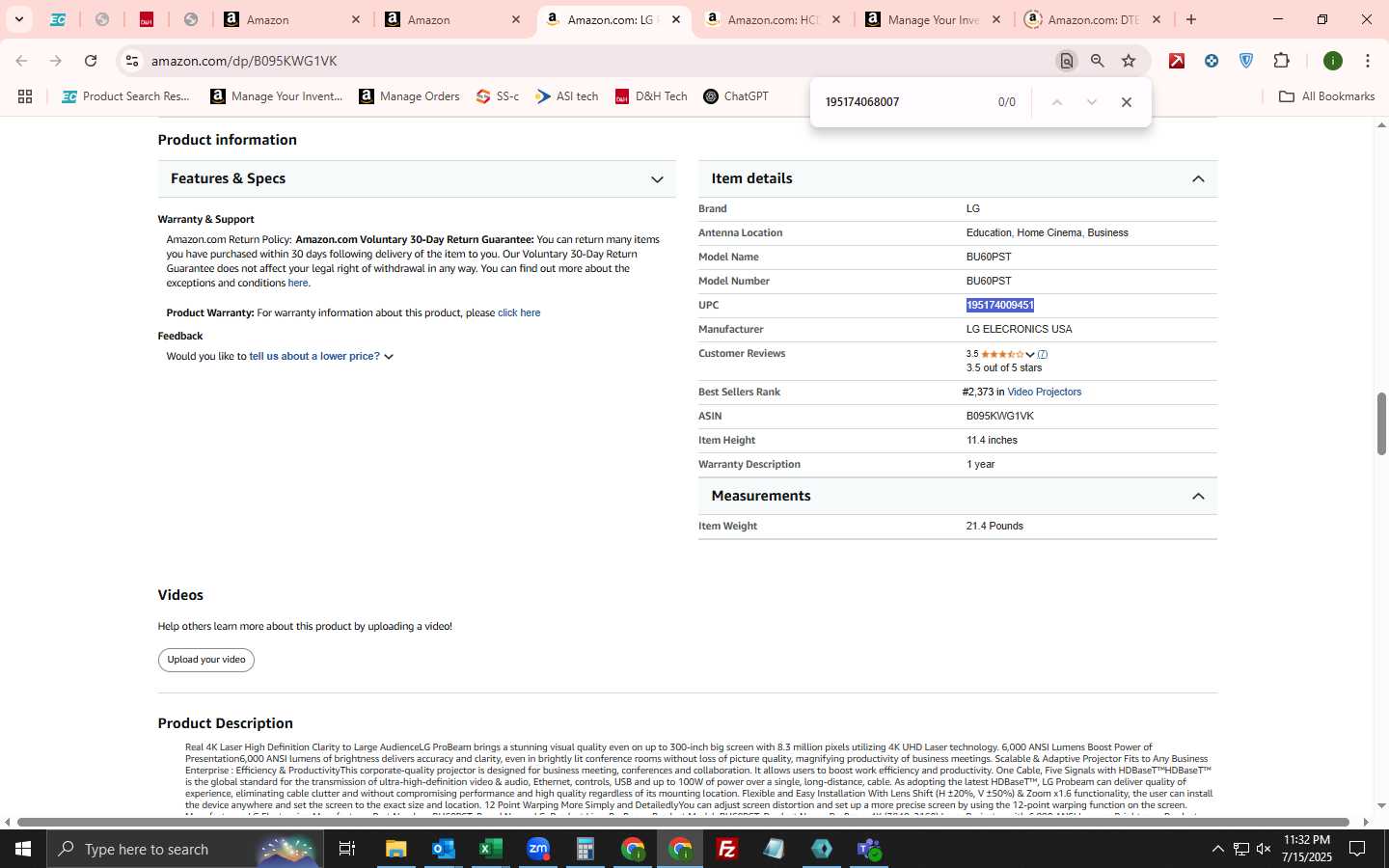Close the find bar

(1126, 102)
